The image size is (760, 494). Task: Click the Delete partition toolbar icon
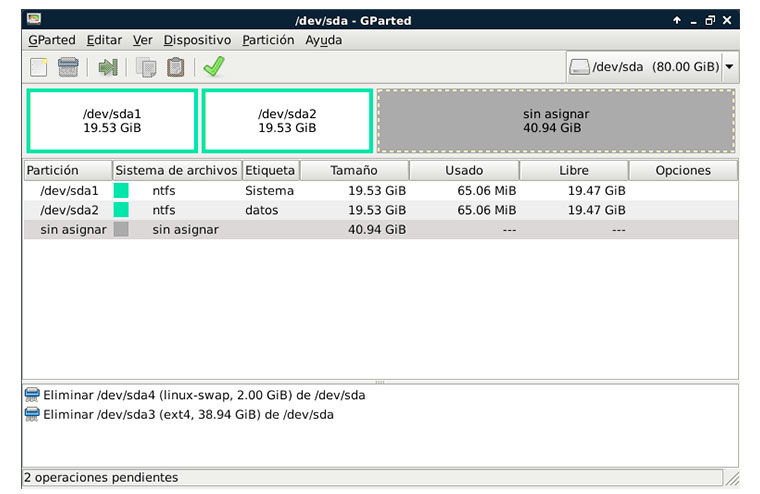click(68, 67)
